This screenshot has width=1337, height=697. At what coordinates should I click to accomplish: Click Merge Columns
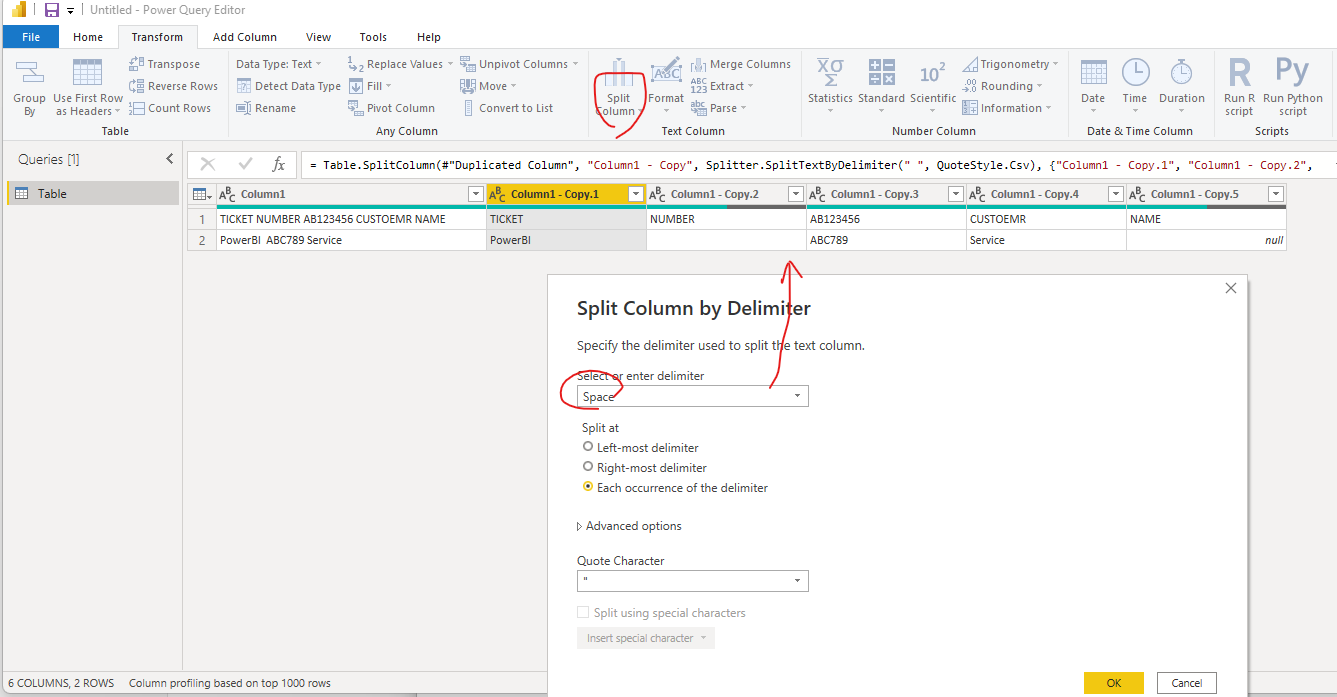[x=741, y=64]
